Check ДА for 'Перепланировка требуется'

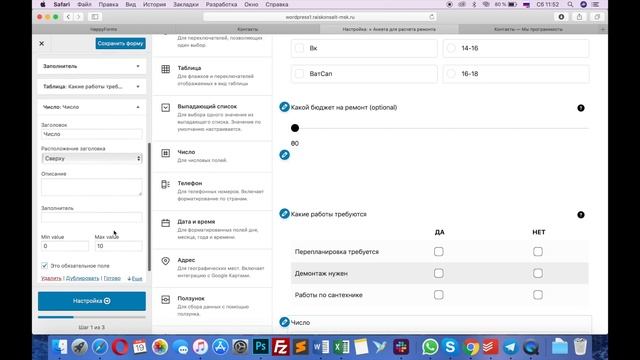(x=439, y=251)
